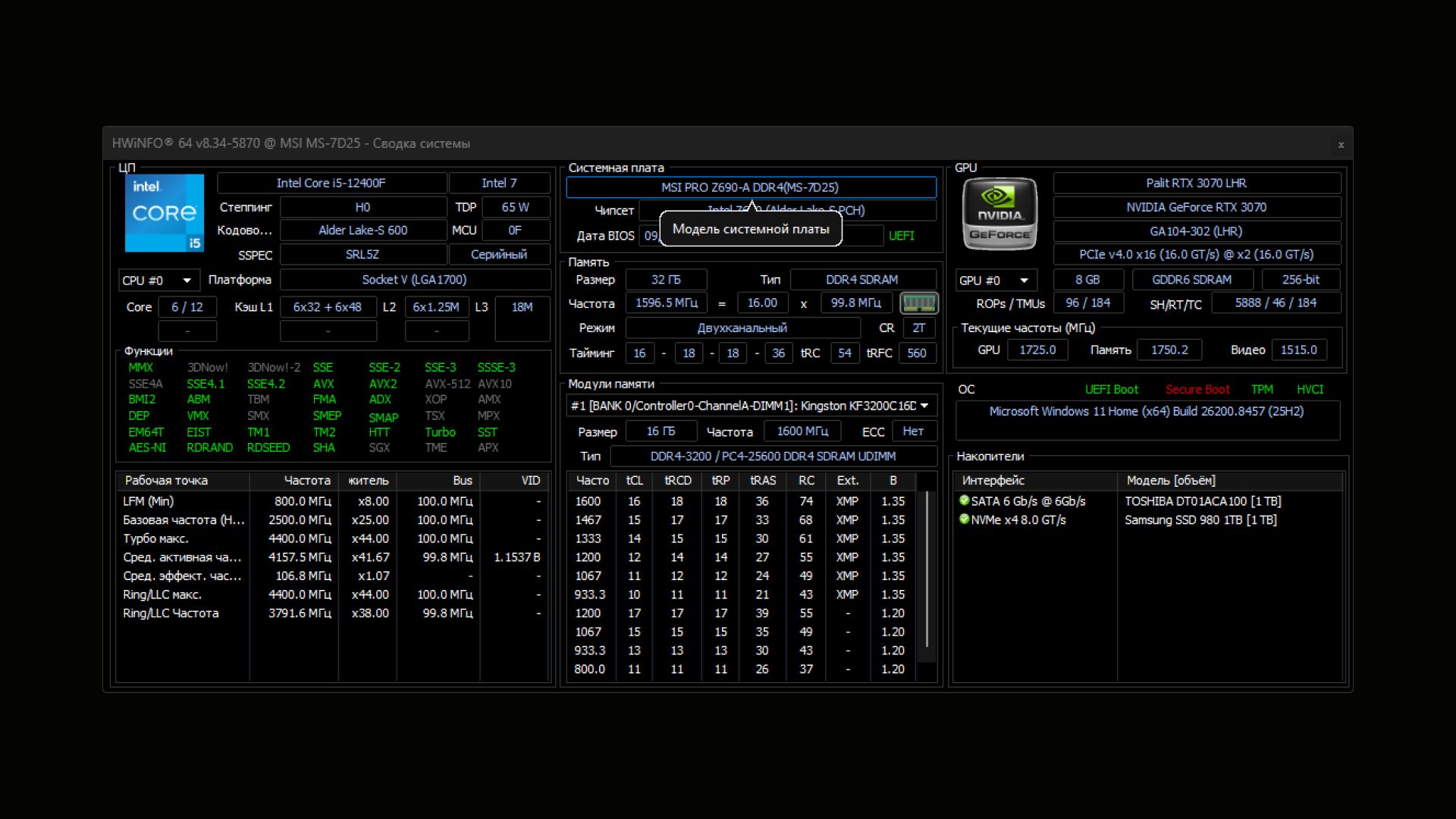Click the '1.1537 В' VID value
Screen dimensions: 1456x819
517,557
